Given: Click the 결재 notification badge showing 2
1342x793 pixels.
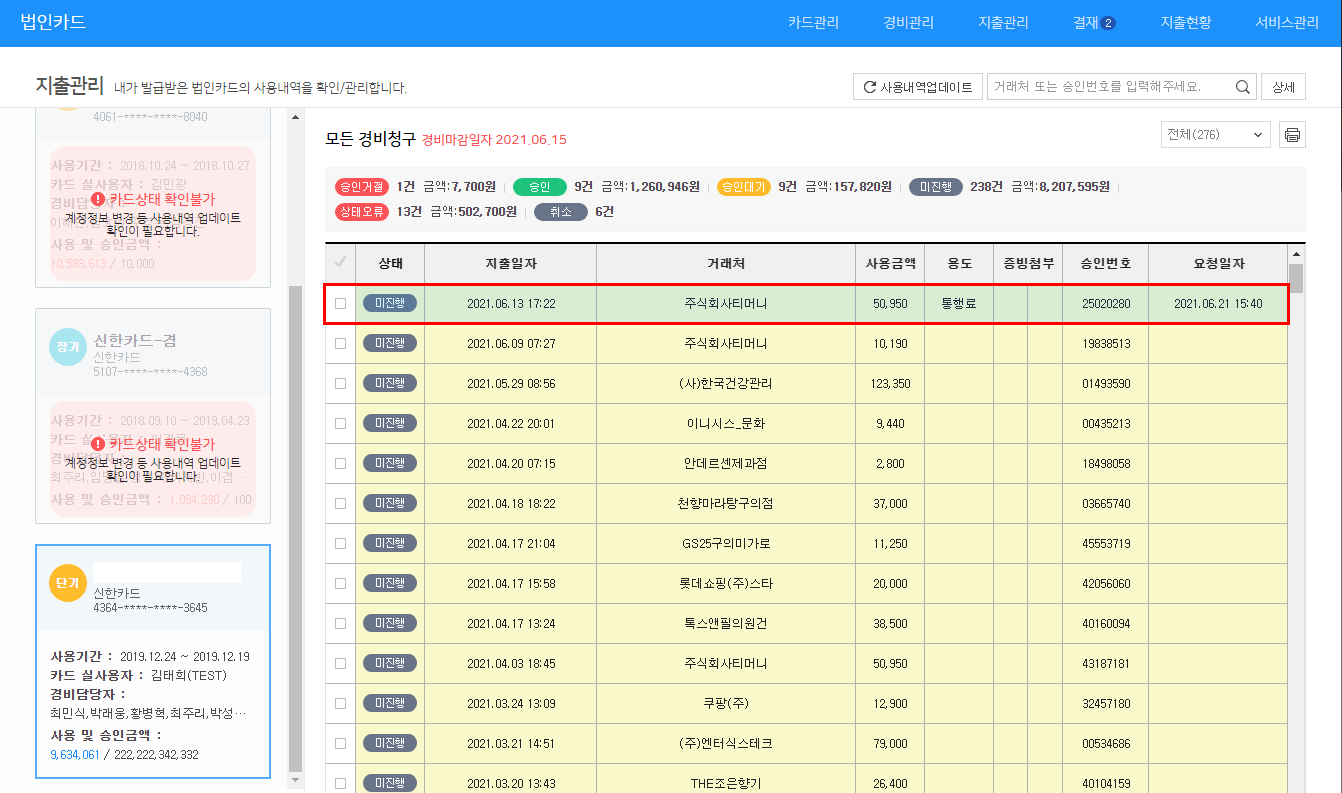Looking at the screenshot, I should click(x=1108, y=23).
